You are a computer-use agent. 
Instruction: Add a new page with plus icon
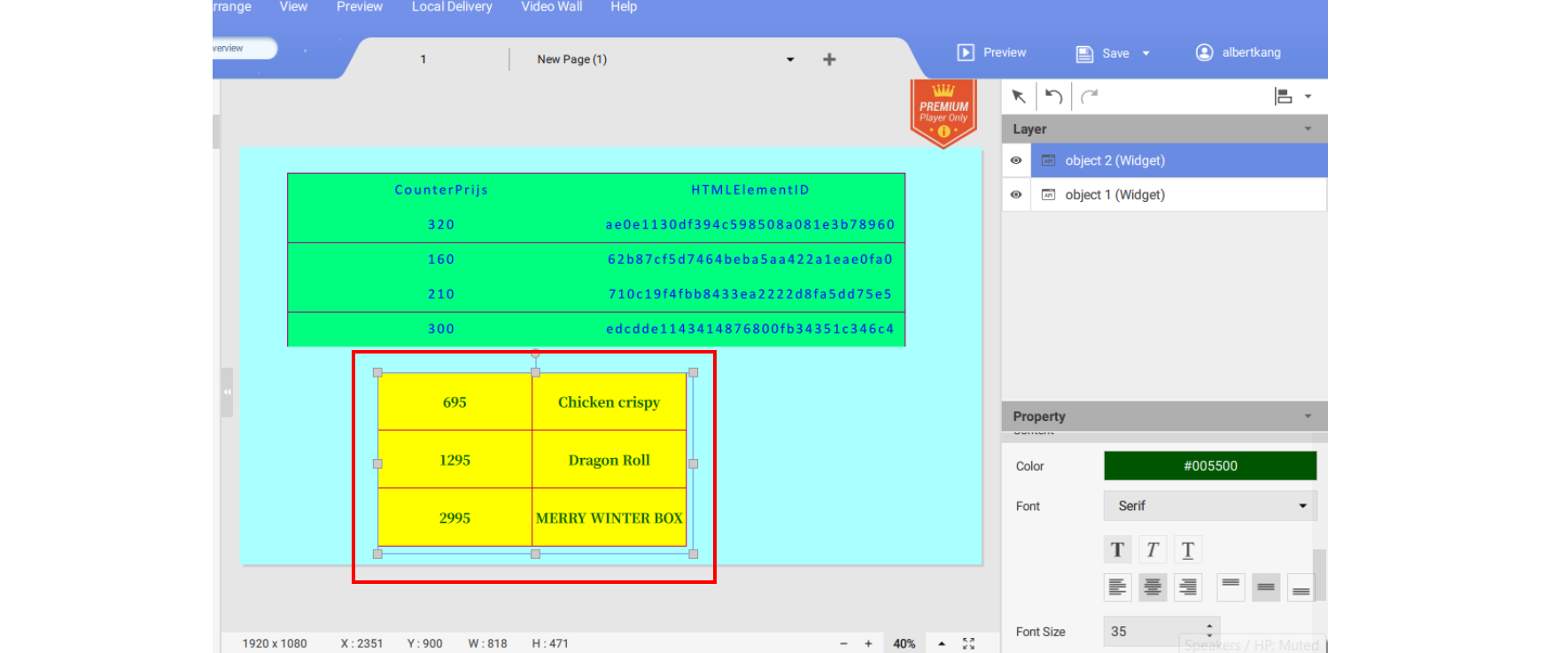(829, 59)
